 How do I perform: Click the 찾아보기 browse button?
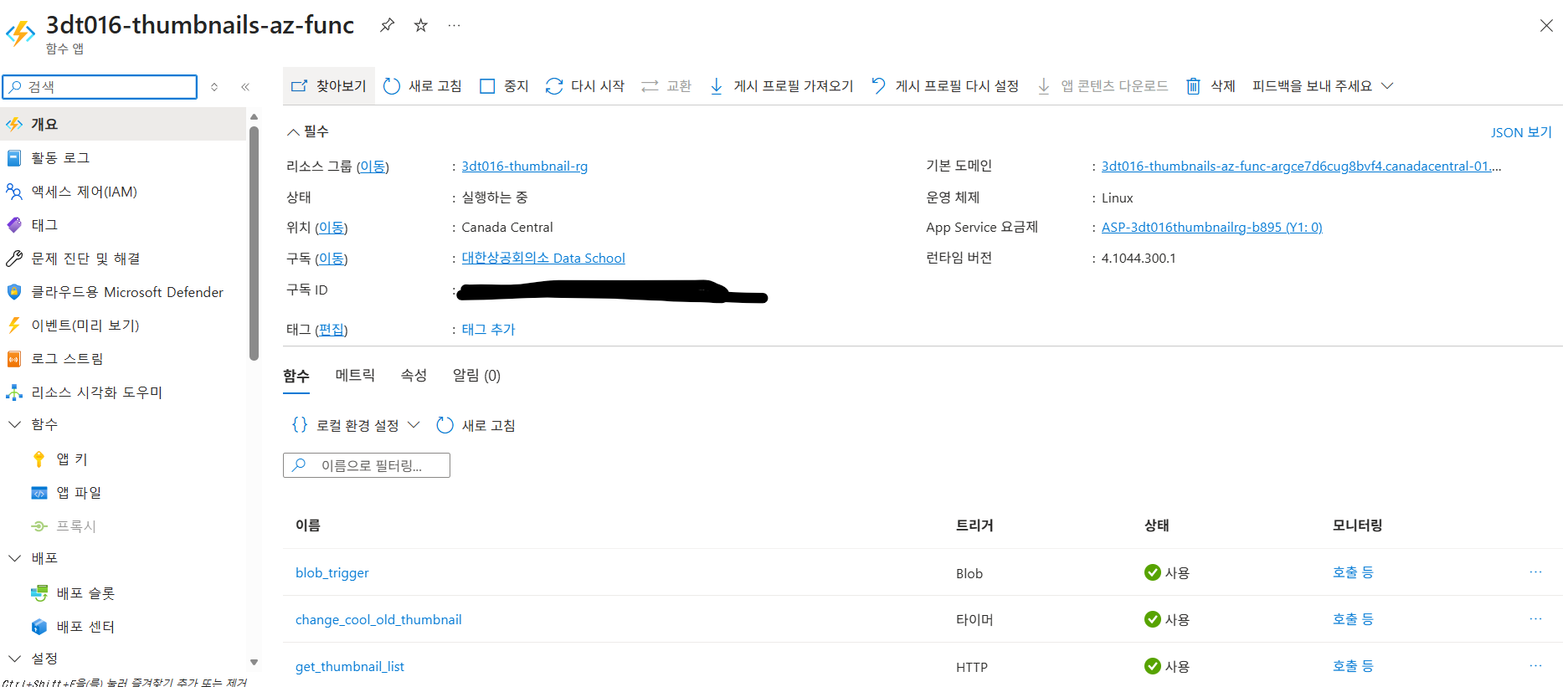(x=329, y=85)
